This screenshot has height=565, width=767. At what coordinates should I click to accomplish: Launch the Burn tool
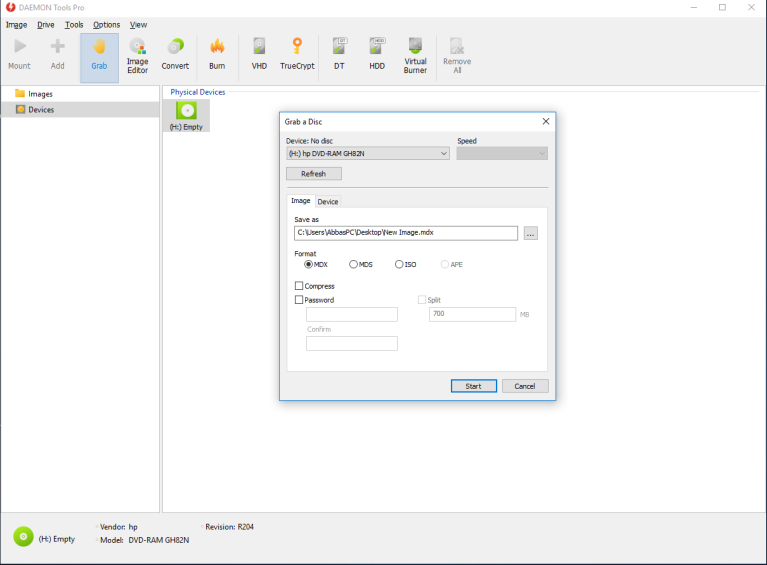click(x=217, y=55)
